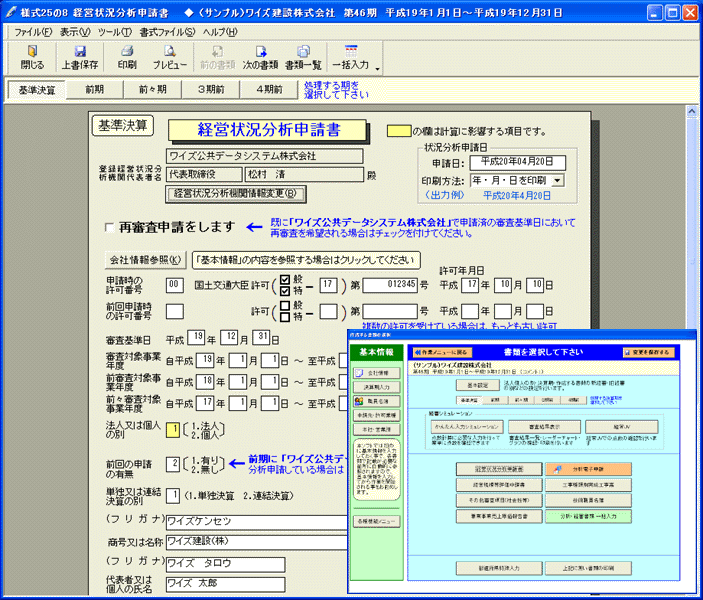Viewport: 703px width, 600px height.
Task: Click 分析電子申請 orange icon button
Action: pos(588,469)
